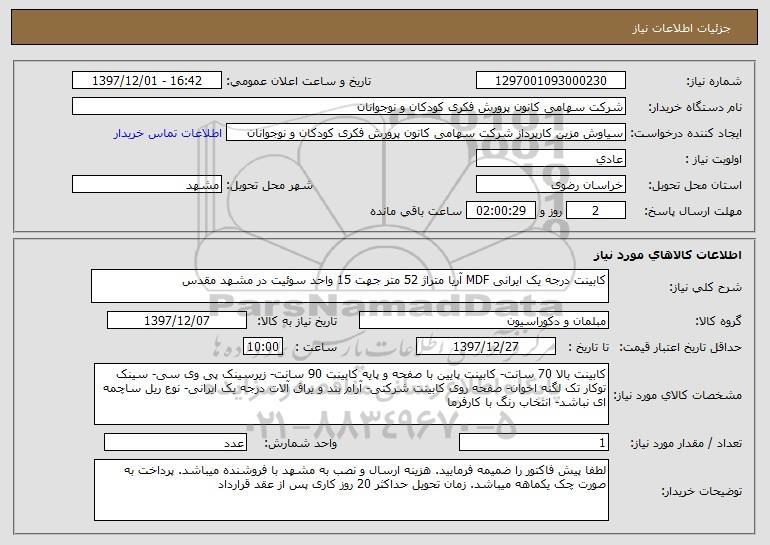
Task: Click the label تاریخ نیاز به کالا
Action: (x=297, y=321)
